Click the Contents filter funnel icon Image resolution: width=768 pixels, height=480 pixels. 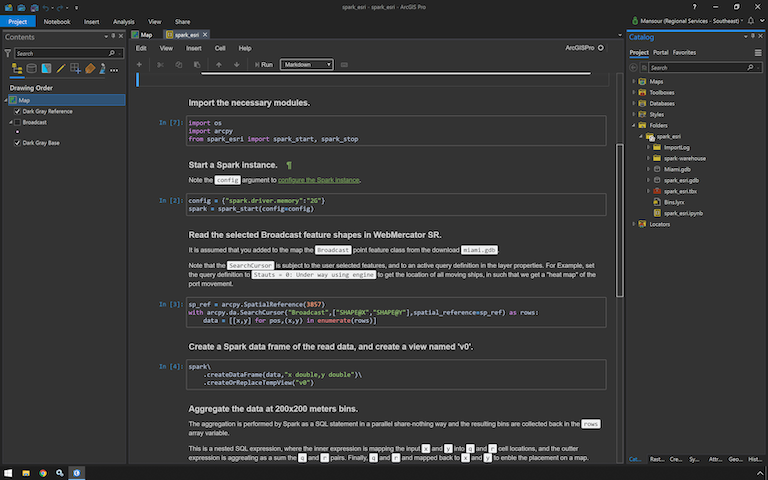[x=7, y=53]
